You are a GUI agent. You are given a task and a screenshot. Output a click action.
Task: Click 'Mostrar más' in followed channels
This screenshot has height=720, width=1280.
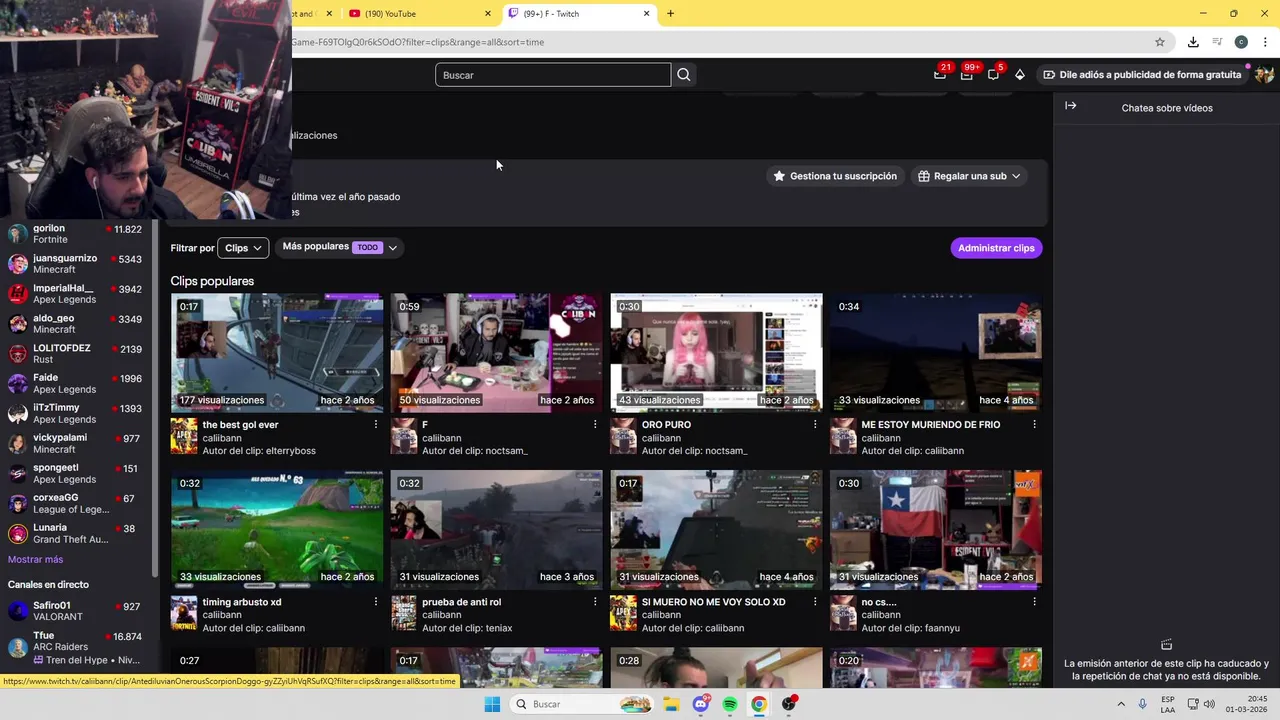click(35, 559)
